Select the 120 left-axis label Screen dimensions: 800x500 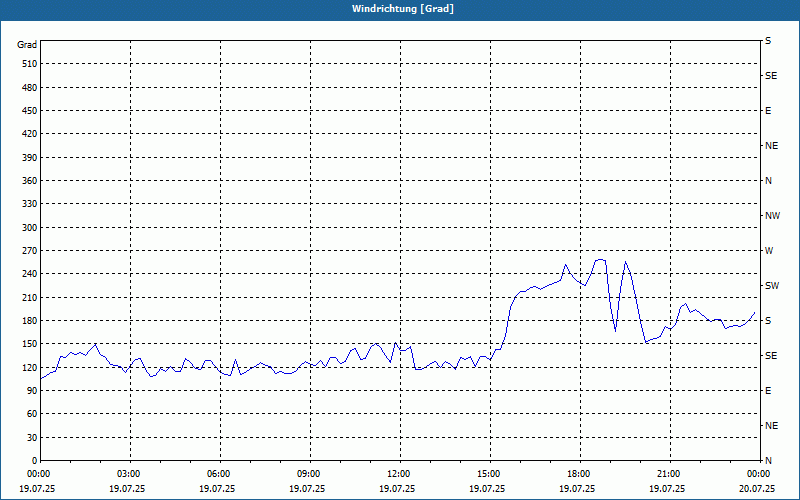click(x=30, y=367)
